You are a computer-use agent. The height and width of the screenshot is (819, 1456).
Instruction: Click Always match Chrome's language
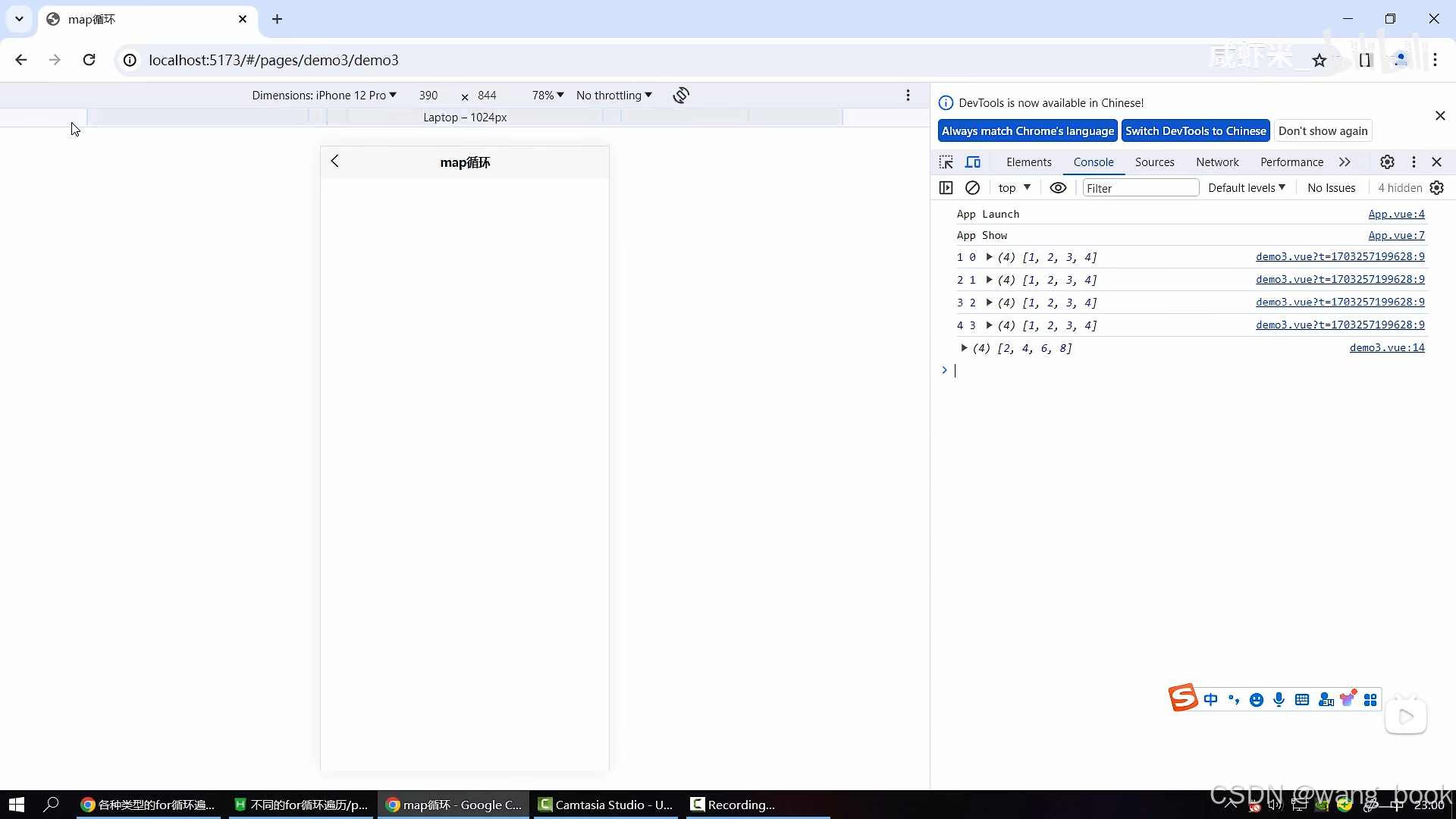1028,130
